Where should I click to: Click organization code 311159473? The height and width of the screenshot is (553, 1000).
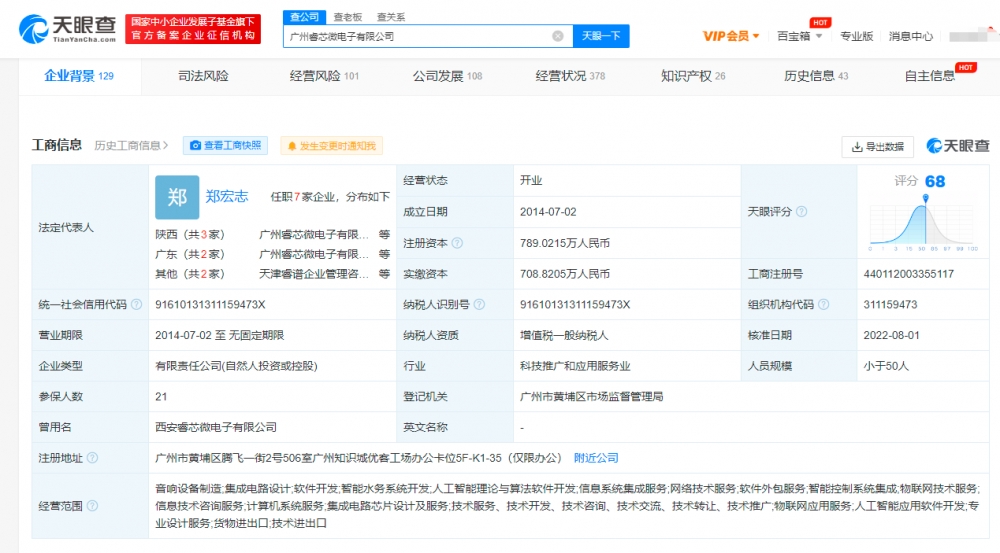(x=890, y=304)
